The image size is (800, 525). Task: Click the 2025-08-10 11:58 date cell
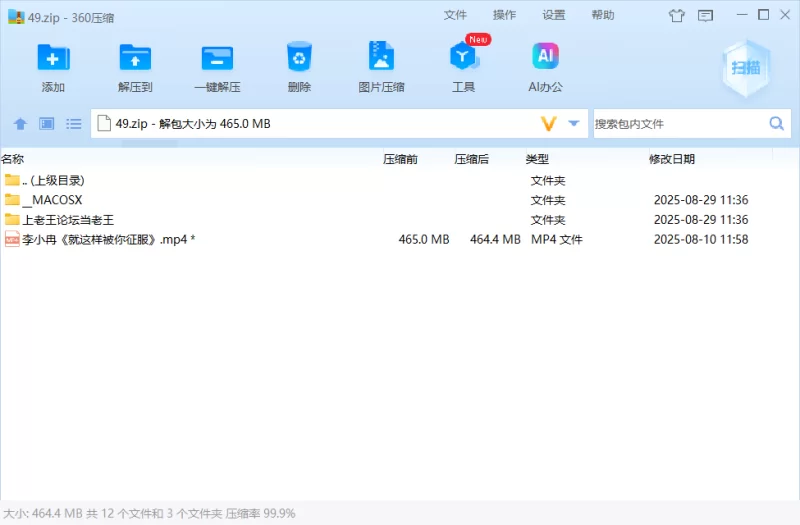701,239
